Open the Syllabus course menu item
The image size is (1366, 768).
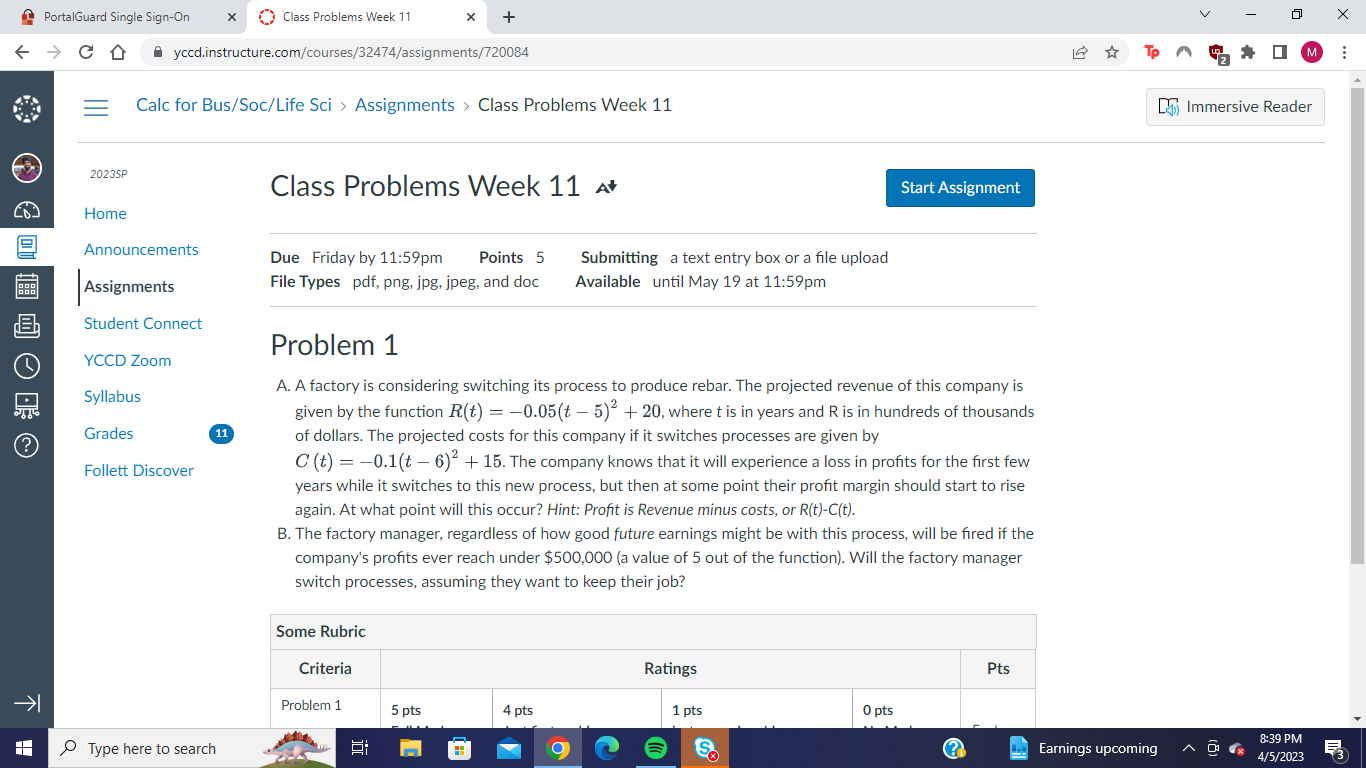pos(112,396)
